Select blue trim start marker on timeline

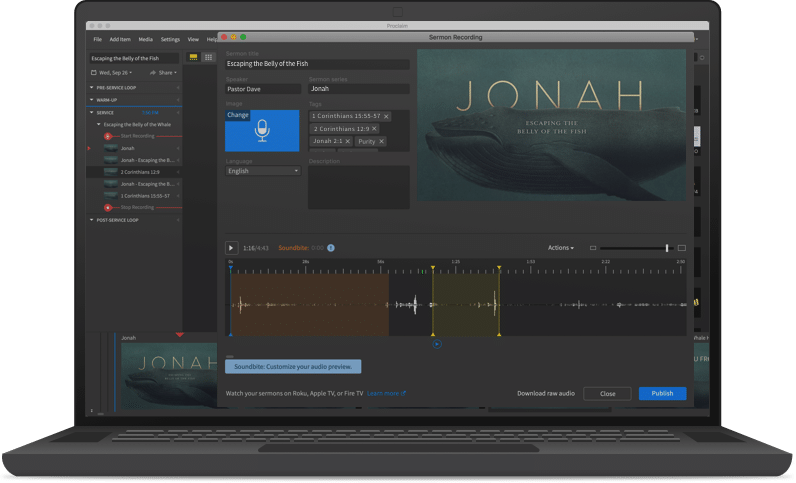click(x=230, y=268)
